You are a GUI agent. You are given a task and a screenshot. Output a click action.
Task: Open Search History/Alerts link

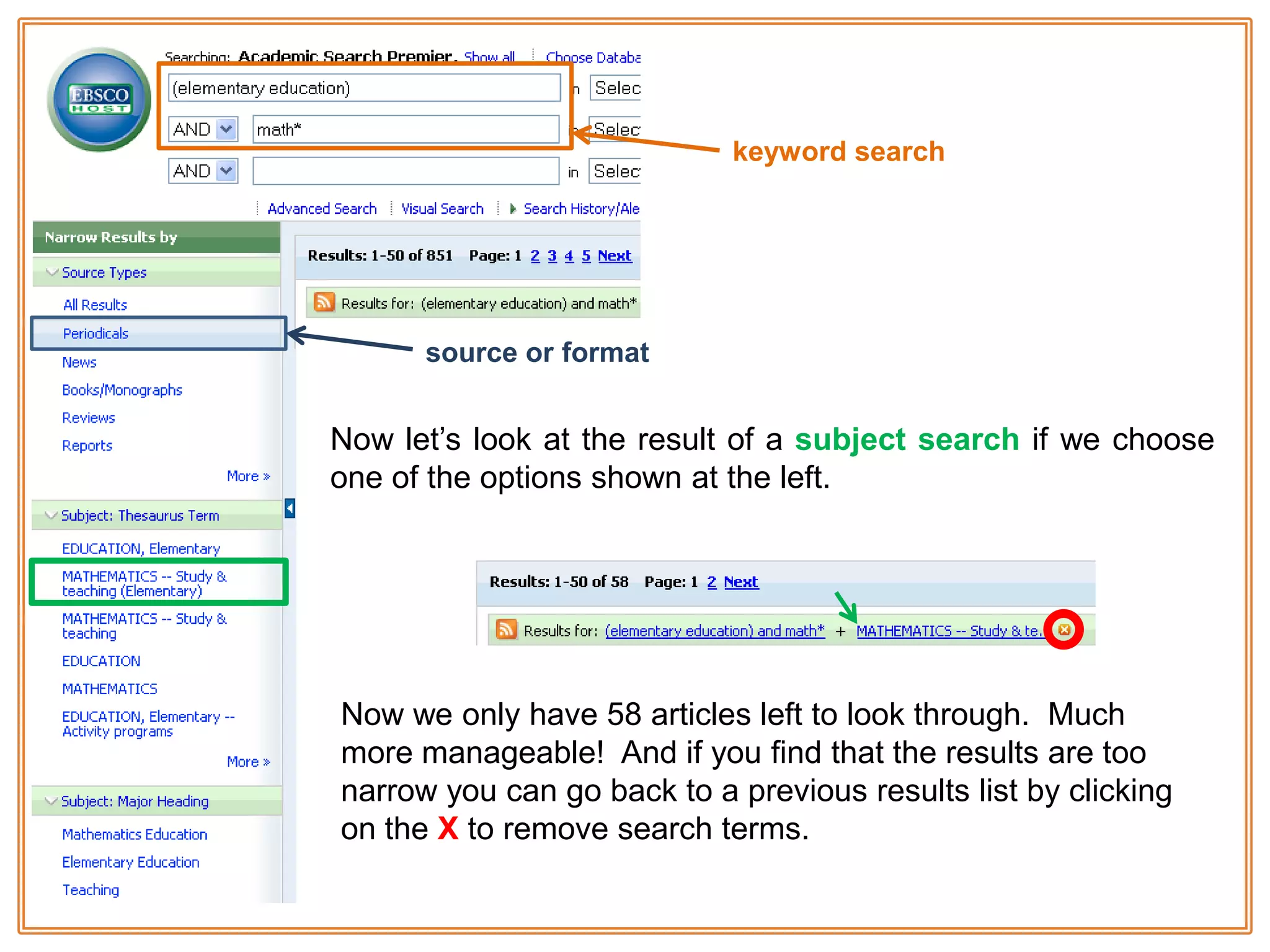[582, 209]
